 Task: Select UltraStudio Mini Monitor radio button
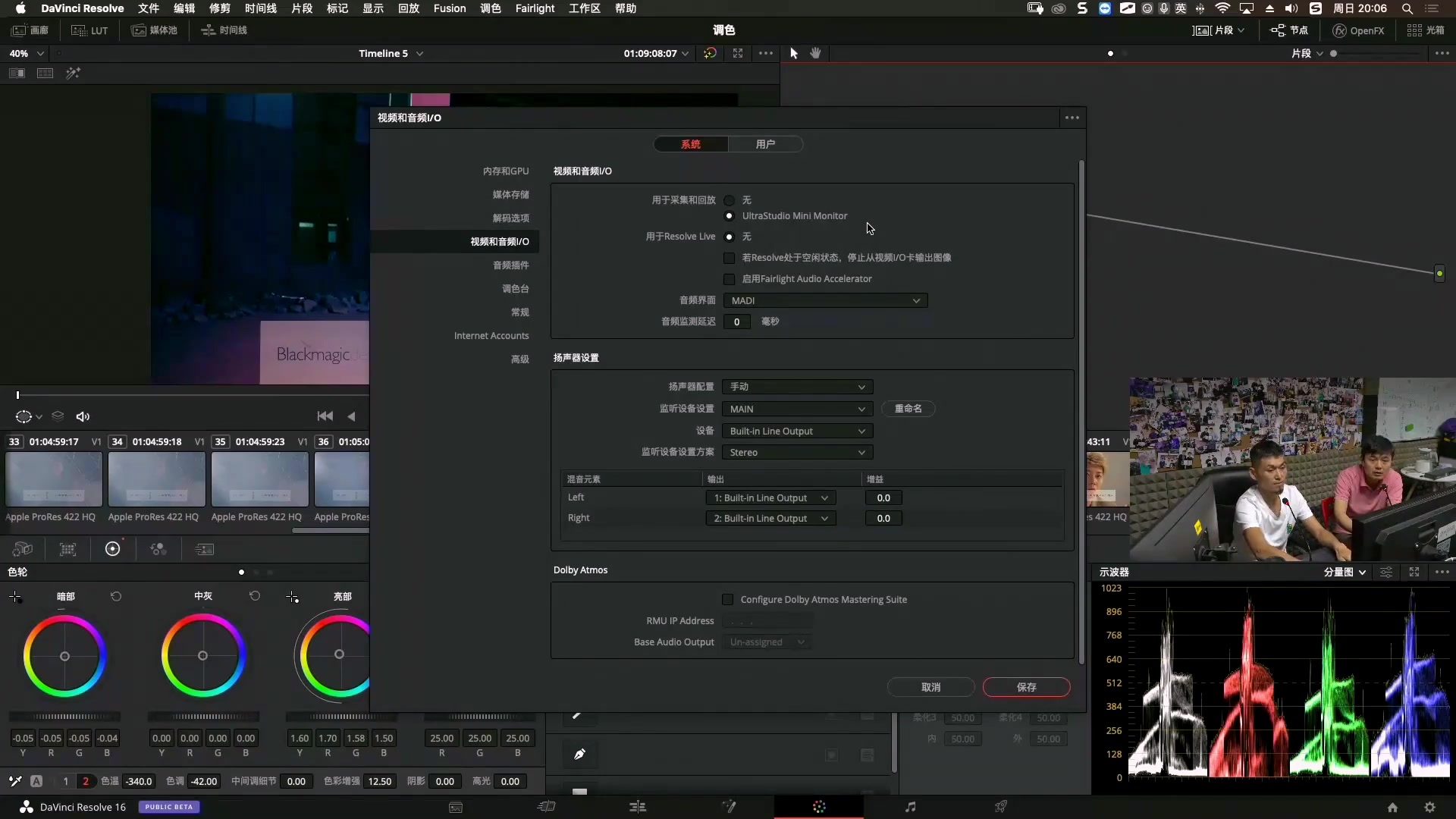pos(730,216)
